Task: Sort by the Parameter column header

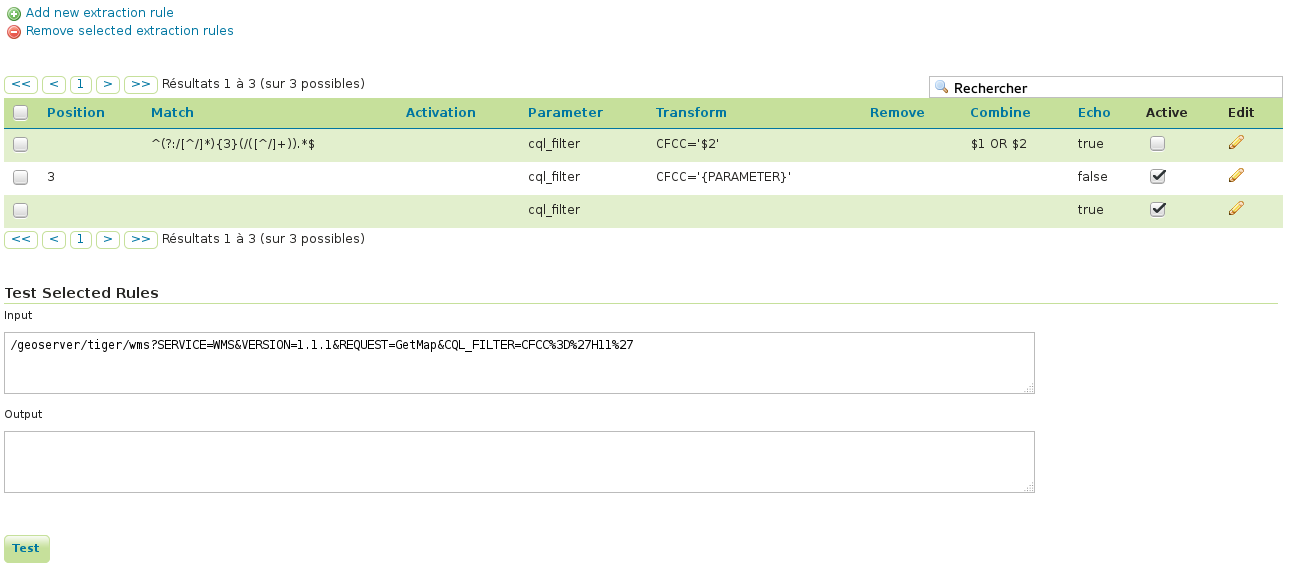Action: click(565, 112)
